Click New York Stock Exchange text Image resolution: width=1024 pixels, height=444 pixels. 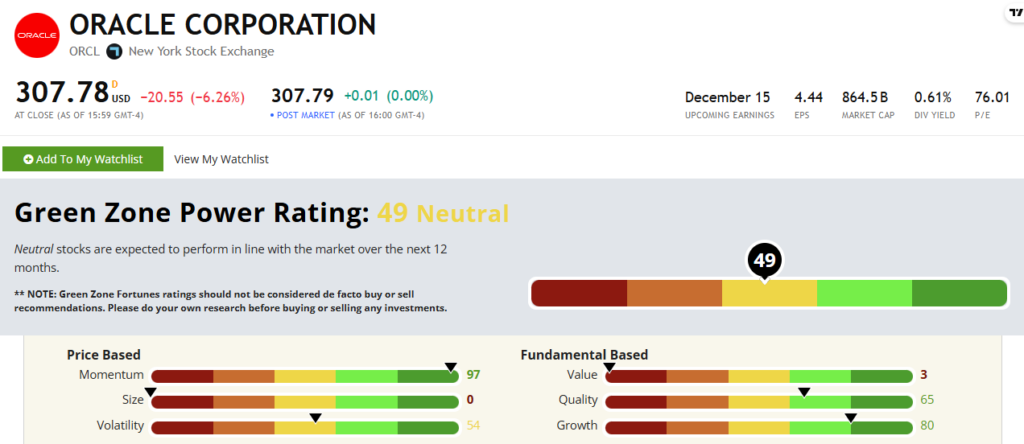click(201, 52)
